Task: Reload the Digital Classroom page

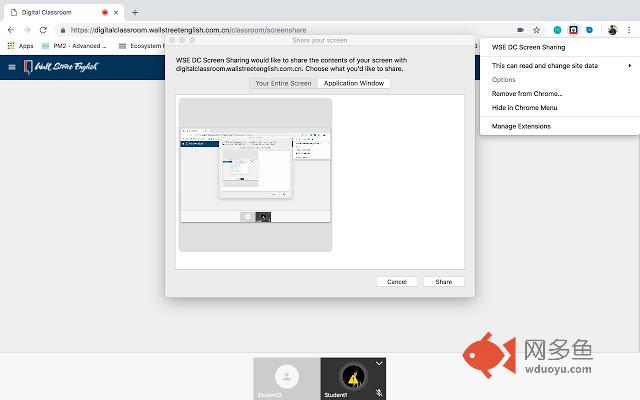Action: tap(43, 30)
